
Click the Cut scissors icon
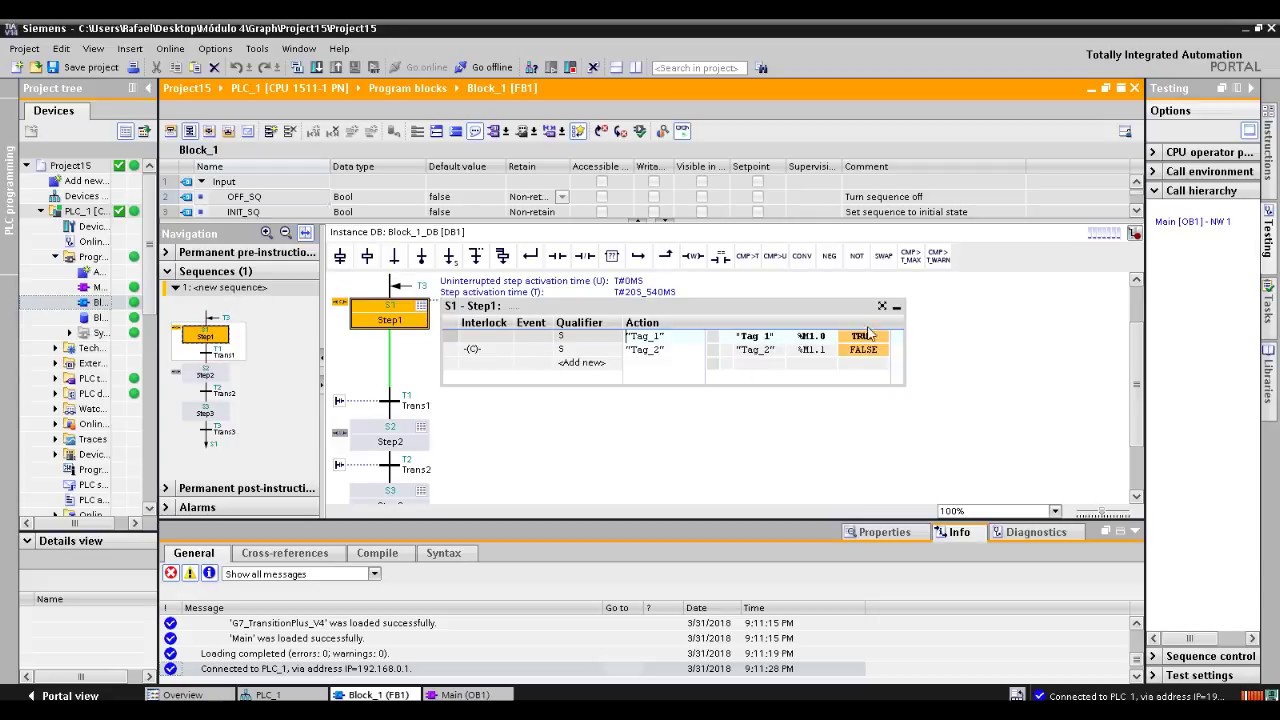(x=156, y=67)
